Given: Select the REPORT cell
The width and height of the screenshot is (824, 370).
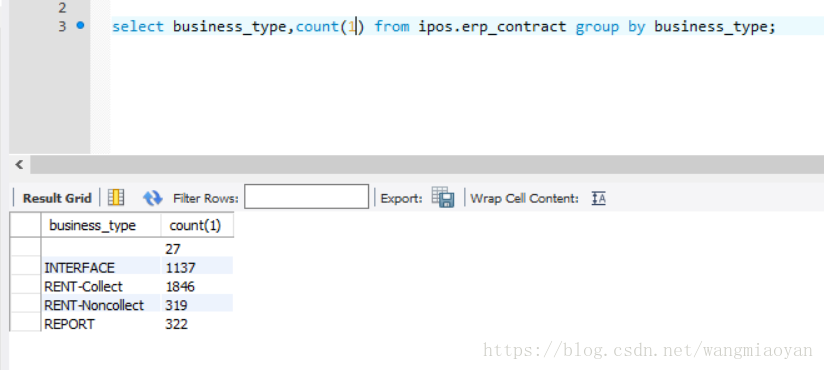Looking at the screenshot, I should (101, 324).
